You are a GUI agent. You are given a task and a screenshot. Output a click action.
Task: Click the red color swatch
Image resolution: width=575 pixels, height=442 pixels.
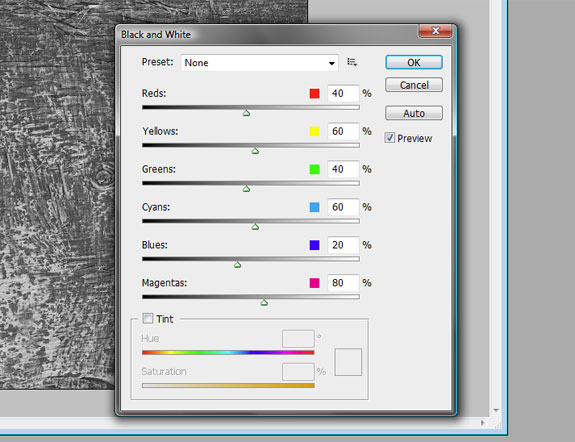(x=314, y=94)
